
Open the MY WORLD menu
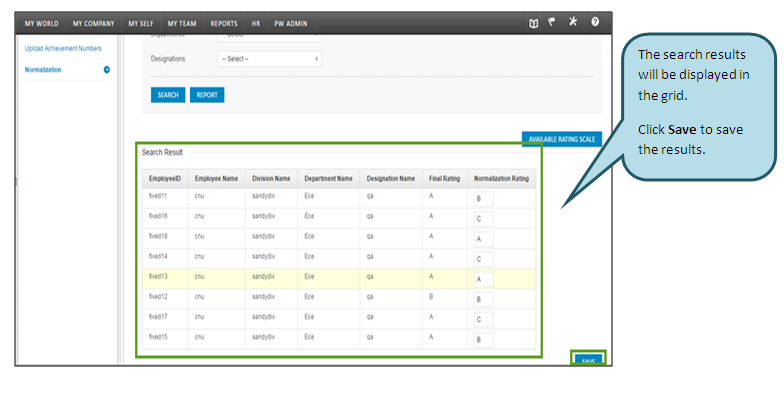pyautogui.click(x=42, y=24)
